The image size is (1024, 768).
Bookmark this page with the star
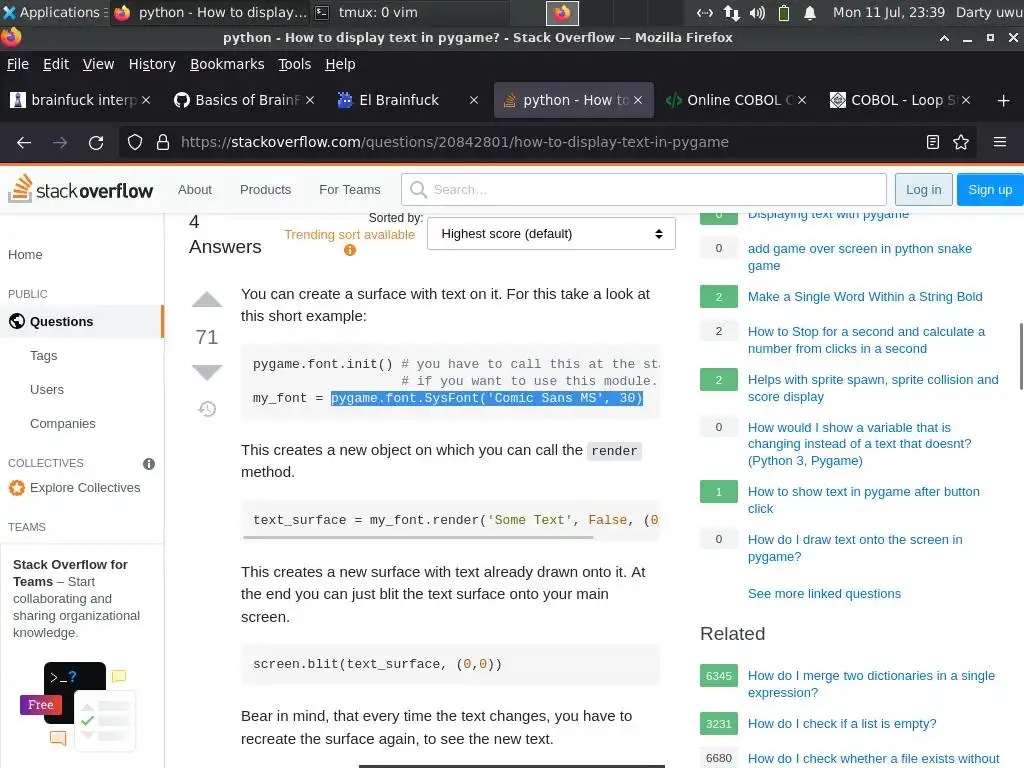coord(961,142)
